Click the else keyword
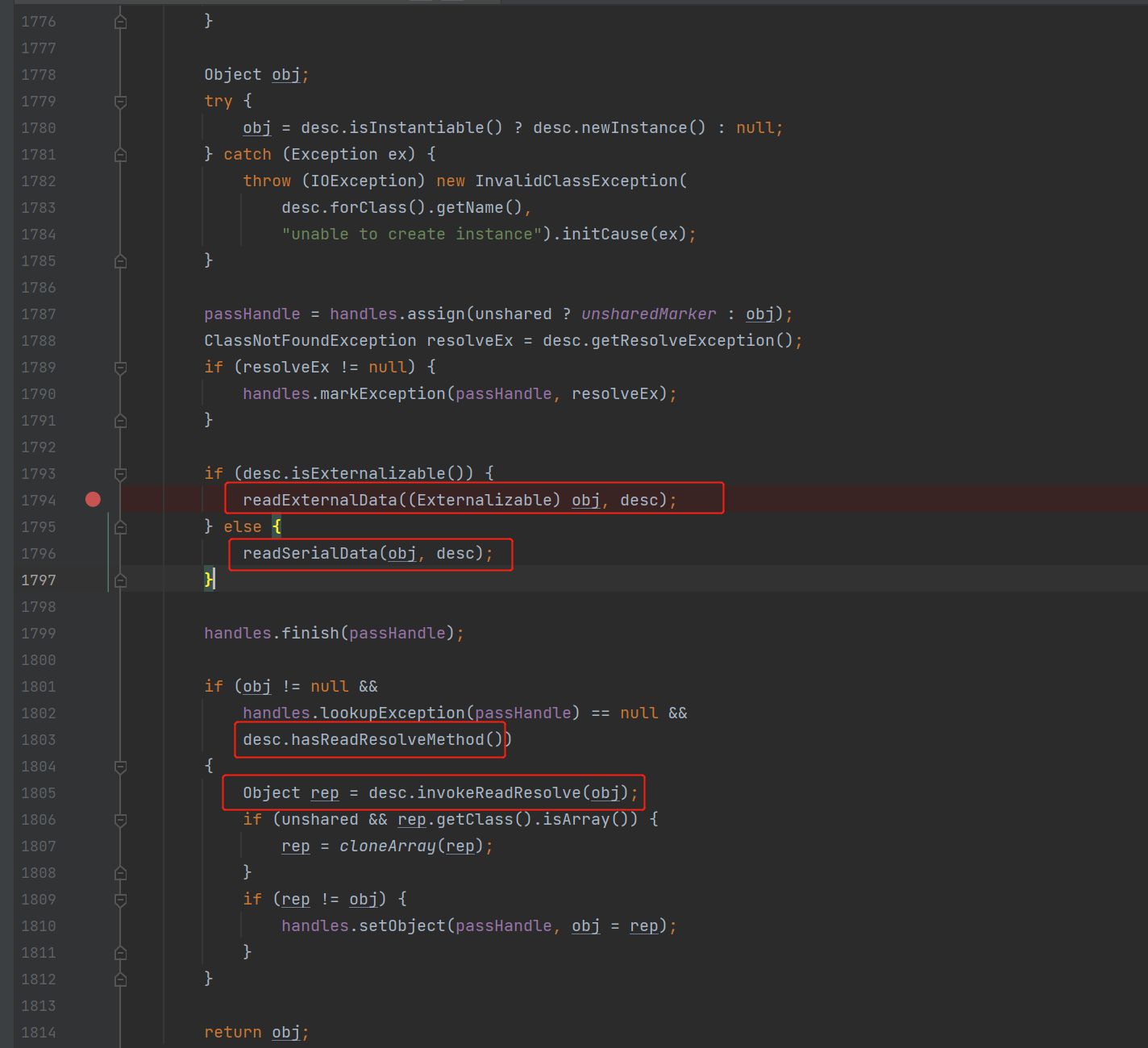Screen dimensions: 1148x1048 click(x=243, y=526)
